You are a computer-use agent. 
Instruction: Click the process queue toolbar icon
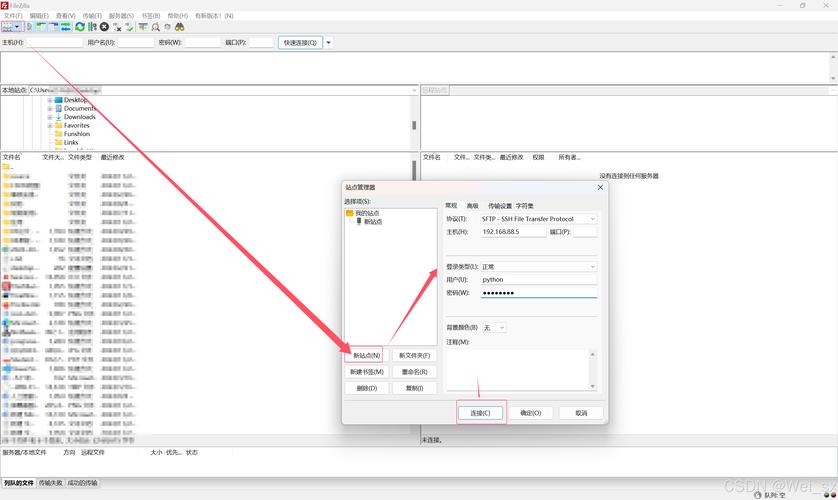[92, 27]
